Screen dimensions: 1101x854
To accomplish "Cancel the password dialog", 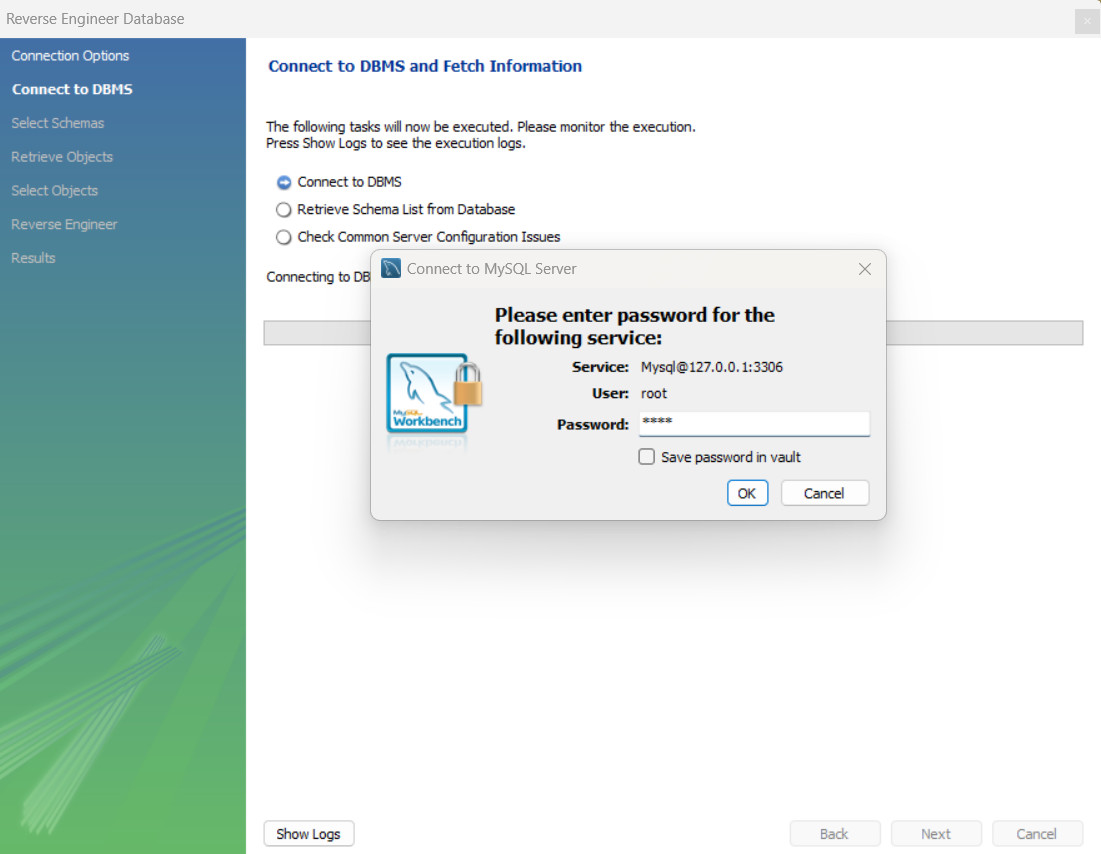I will coord(824,493).
